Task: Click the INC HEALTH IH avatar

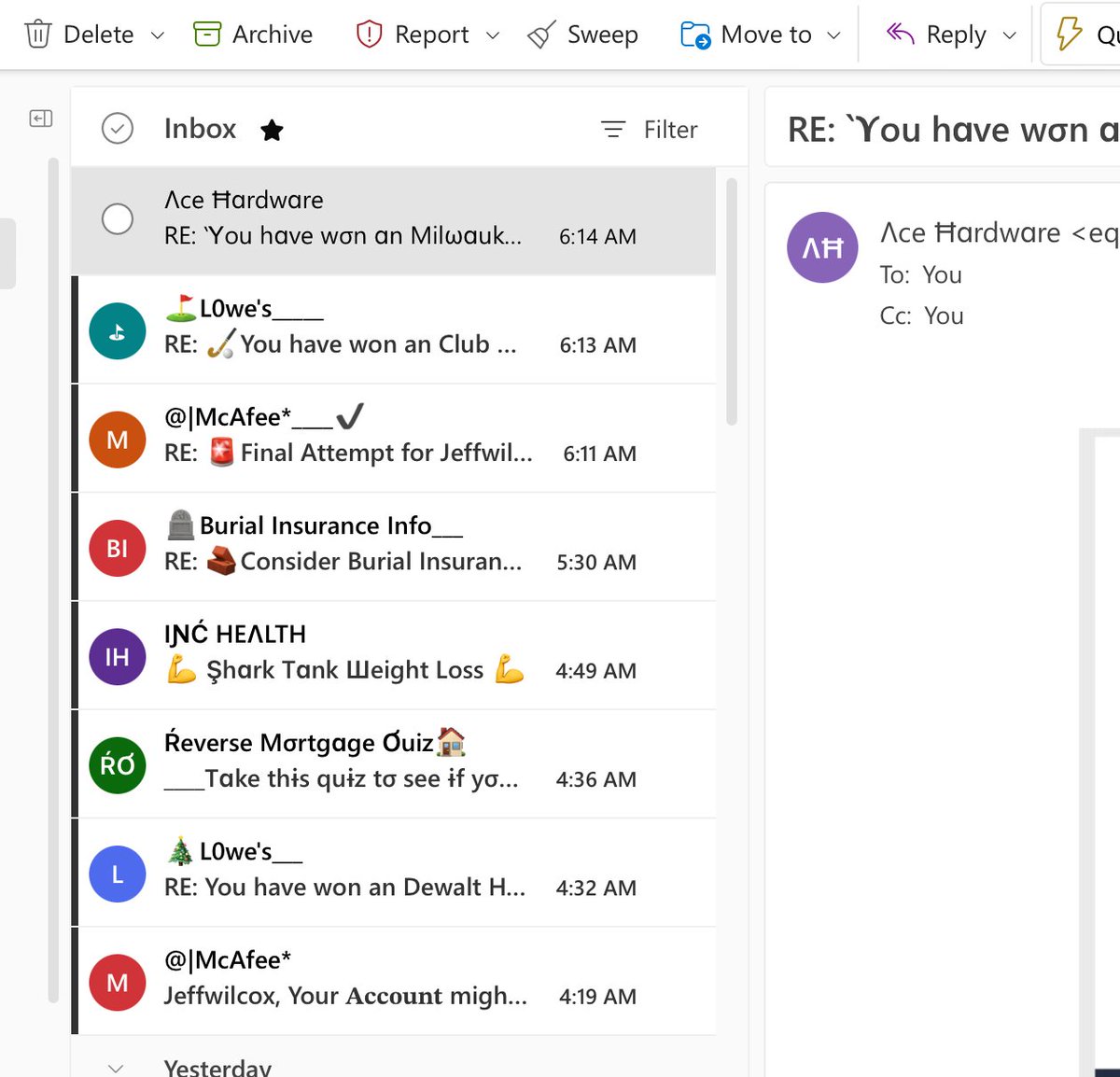Action: click(x=118, y=657)
